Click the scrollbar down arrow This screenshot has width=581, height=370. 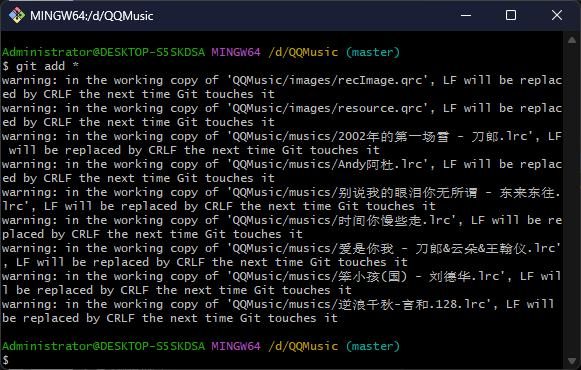pos(572,360)
